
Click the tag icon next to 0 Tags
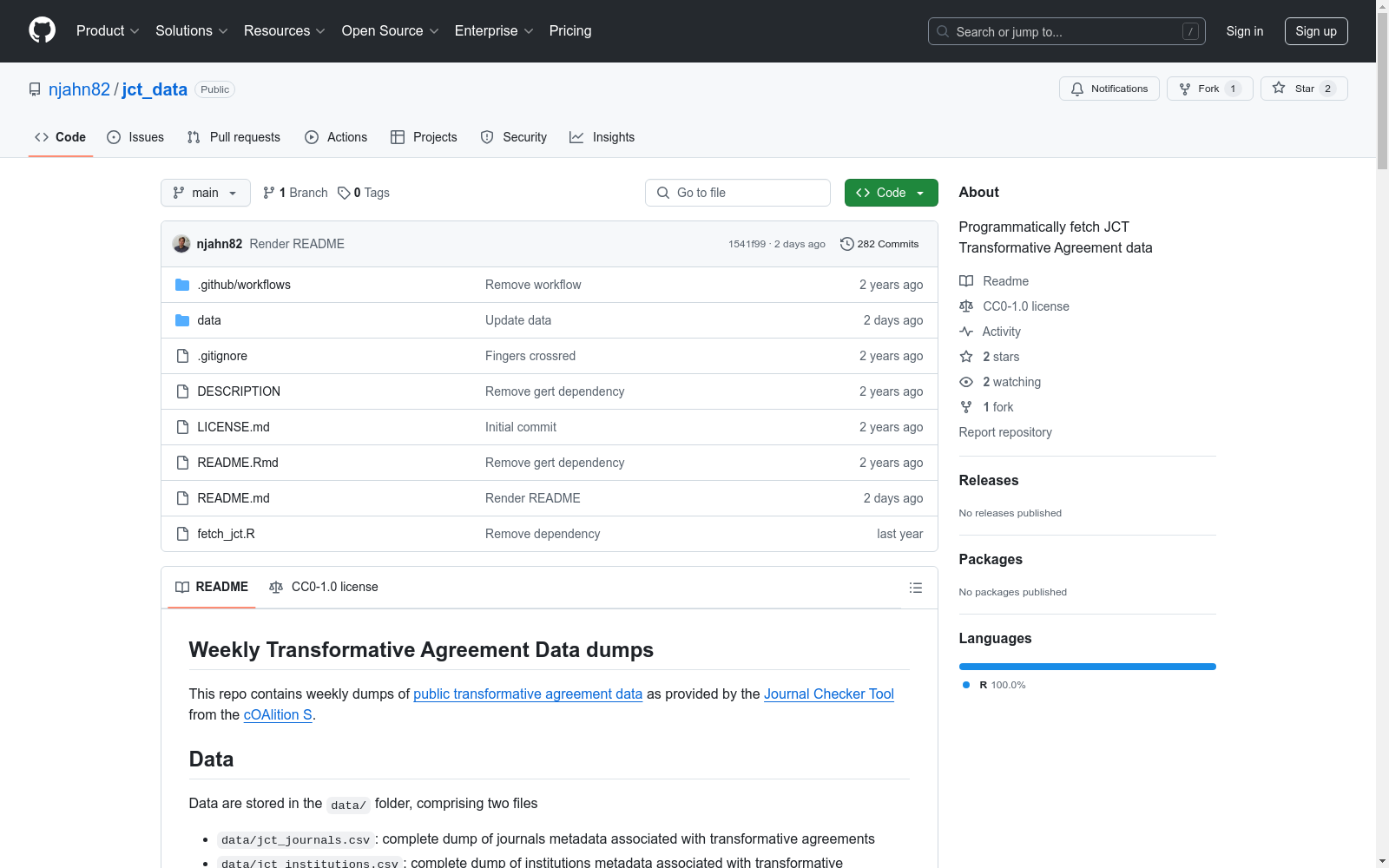pyautogui.click(x=344, y=193)
